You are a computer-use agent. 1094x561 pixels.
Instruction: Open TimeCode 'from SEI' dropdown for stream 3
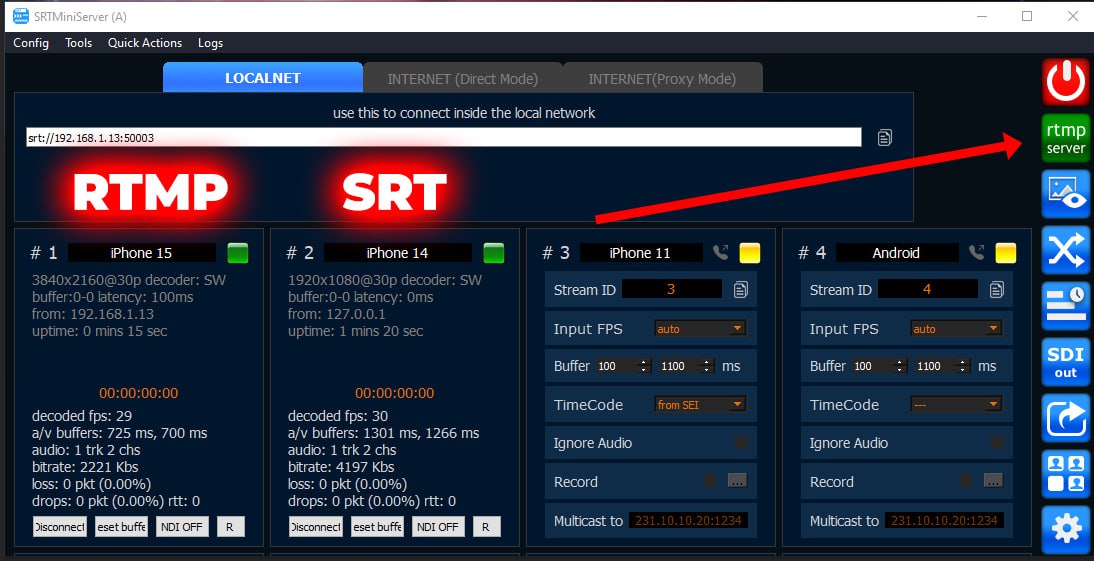pyautogui.click(x=700, y=405)
